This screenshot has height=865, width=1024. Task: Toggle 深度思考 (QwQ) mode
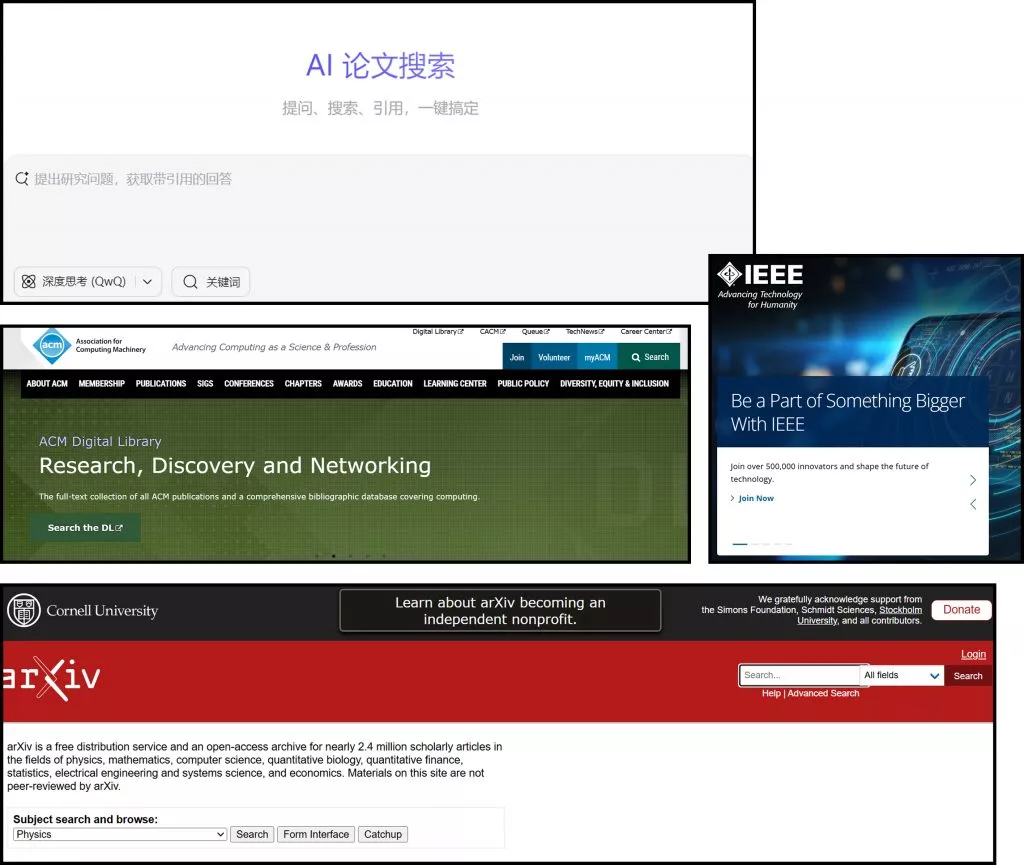coord(80,281)
